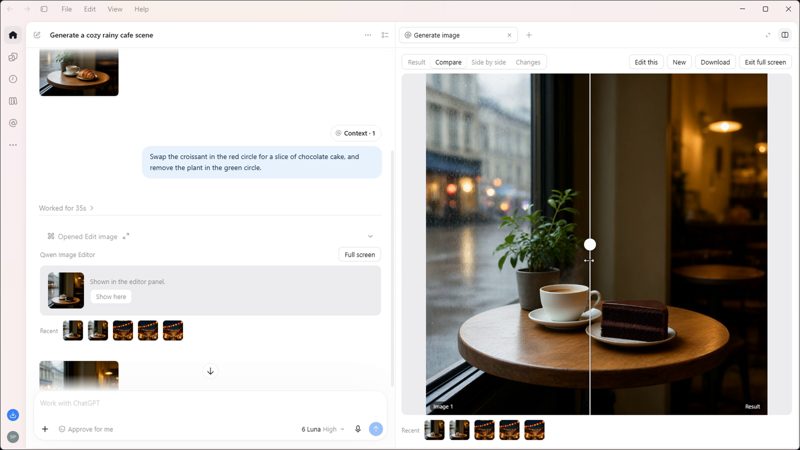
Task: Click the scroll-to-bottom down arrow button
Action: pyautogui.click(x=210, y=371)
